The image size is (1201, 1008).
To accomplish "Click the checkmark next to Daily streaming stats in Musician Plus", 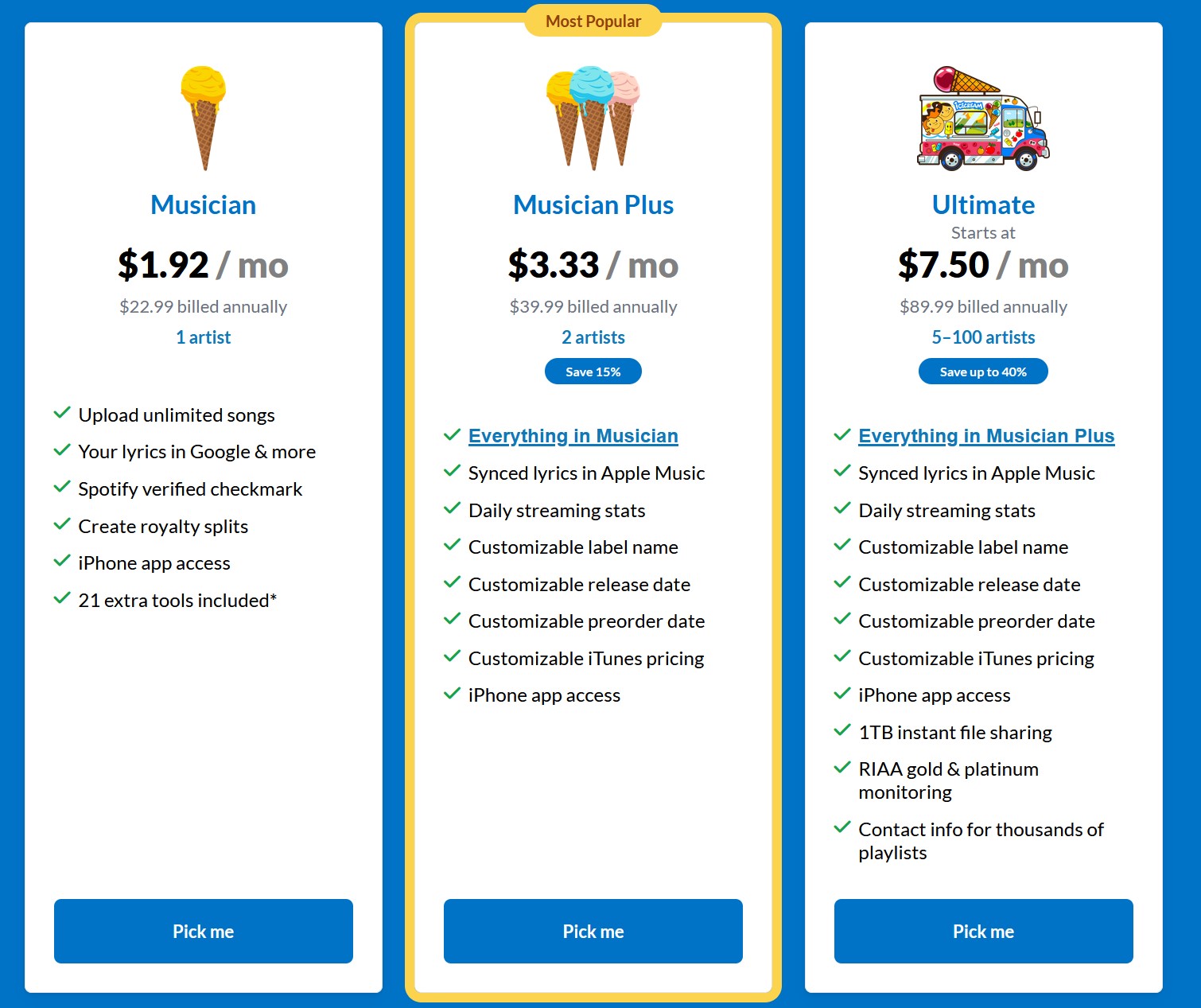I will [x=452, y=508].
